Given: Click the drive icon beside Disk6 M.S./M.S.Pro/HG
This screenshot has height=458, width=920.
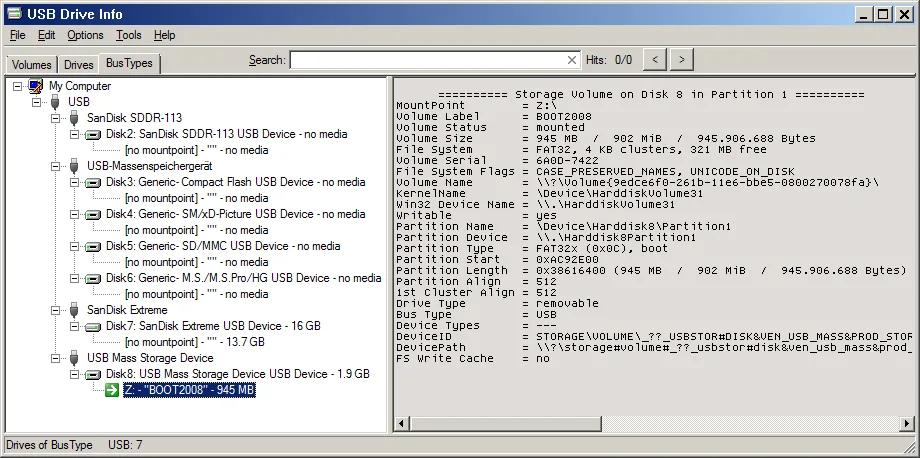Looking at the screenshot, I should point(93,278).
